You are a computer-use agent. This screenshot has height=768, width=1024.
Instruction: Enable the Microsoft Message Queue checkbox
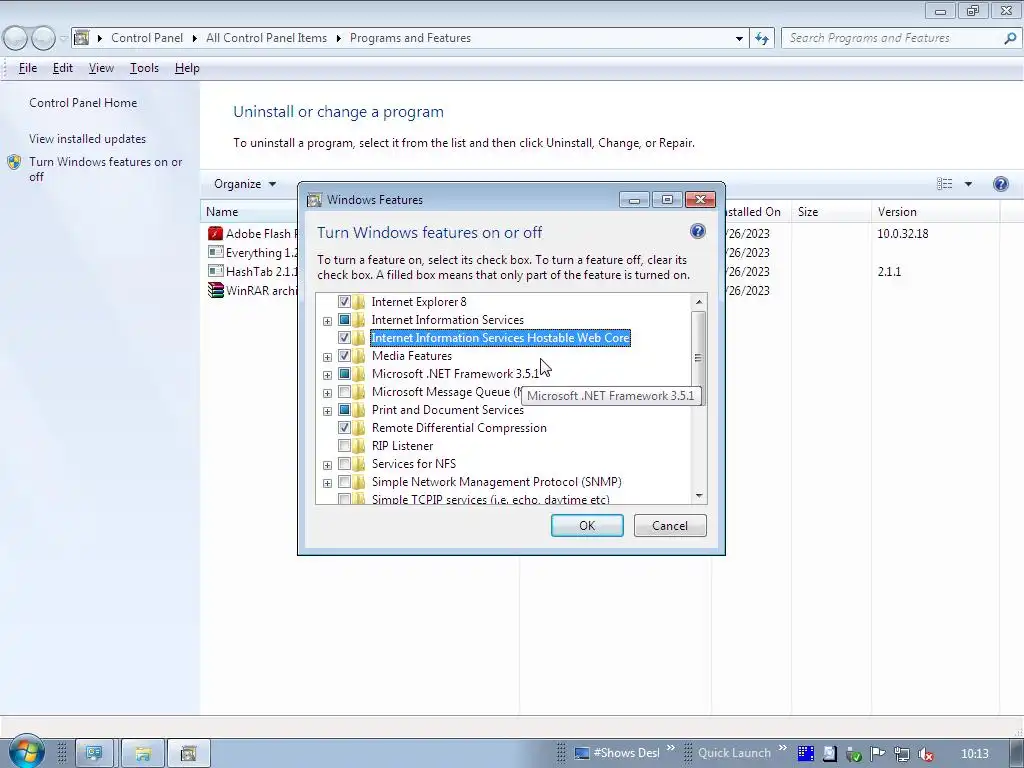344,392
